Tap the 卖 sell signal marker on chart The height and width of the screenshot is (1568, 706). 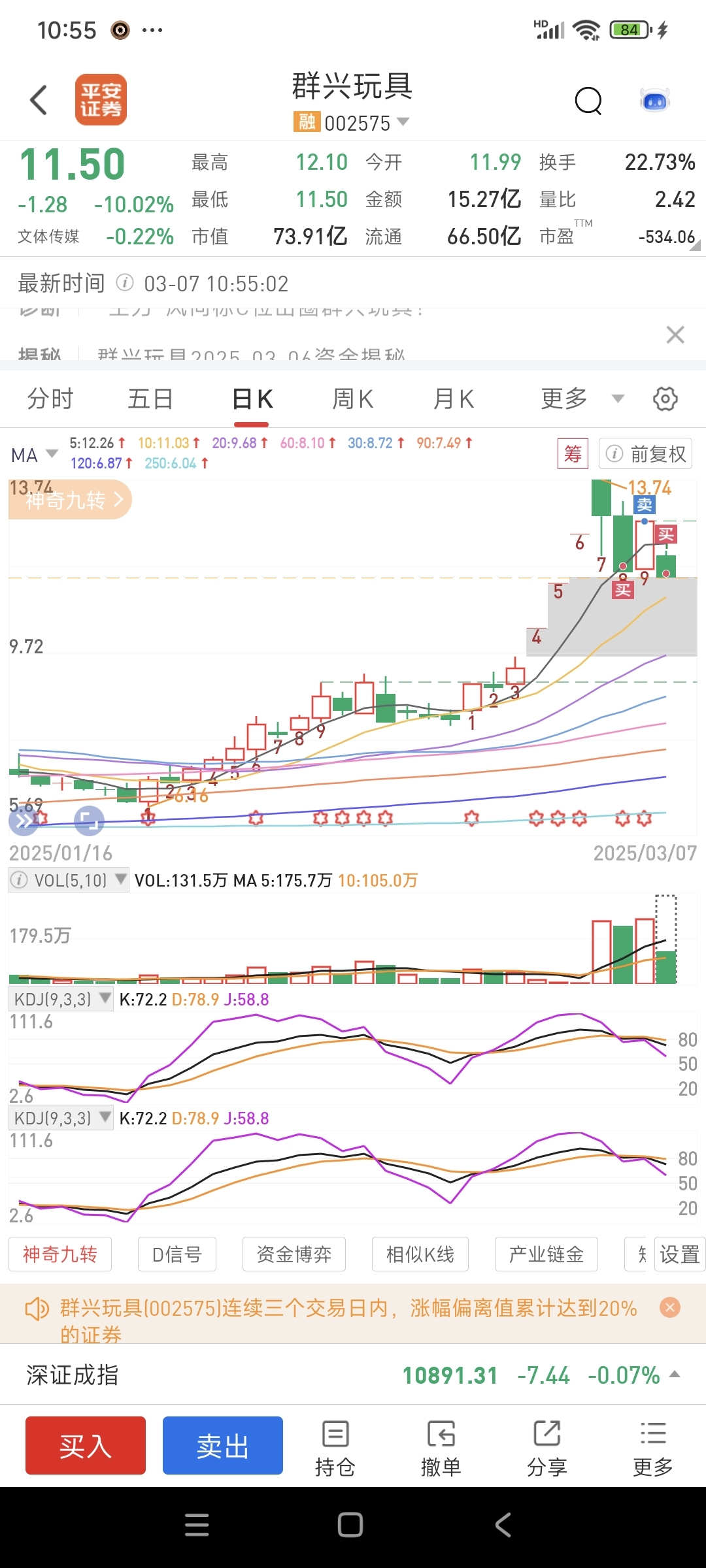pyautogui.click(x=645, y=504)
